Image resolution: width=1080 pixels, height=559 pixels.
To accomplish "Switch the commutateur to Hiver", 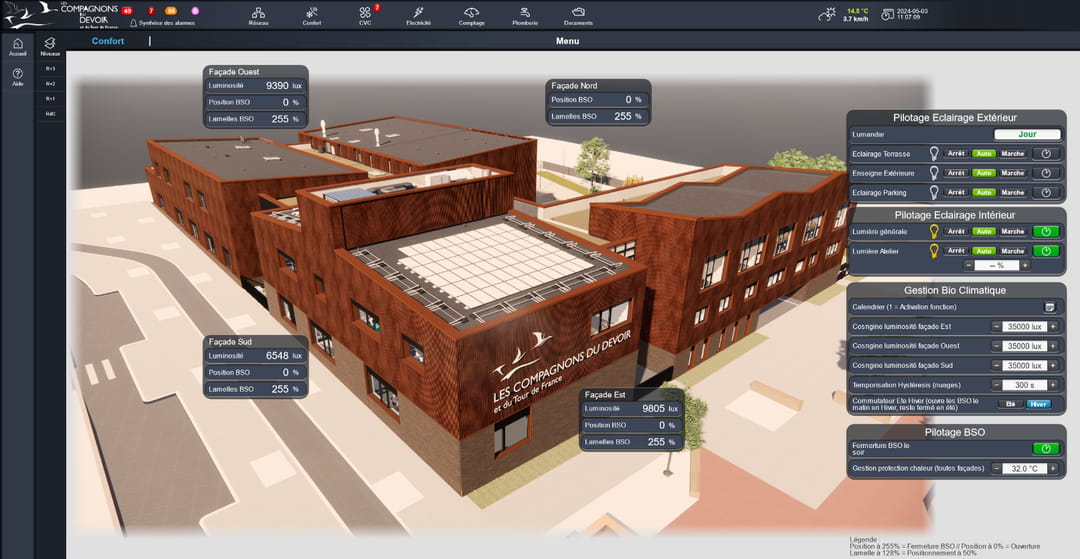I will (1039, 404).
